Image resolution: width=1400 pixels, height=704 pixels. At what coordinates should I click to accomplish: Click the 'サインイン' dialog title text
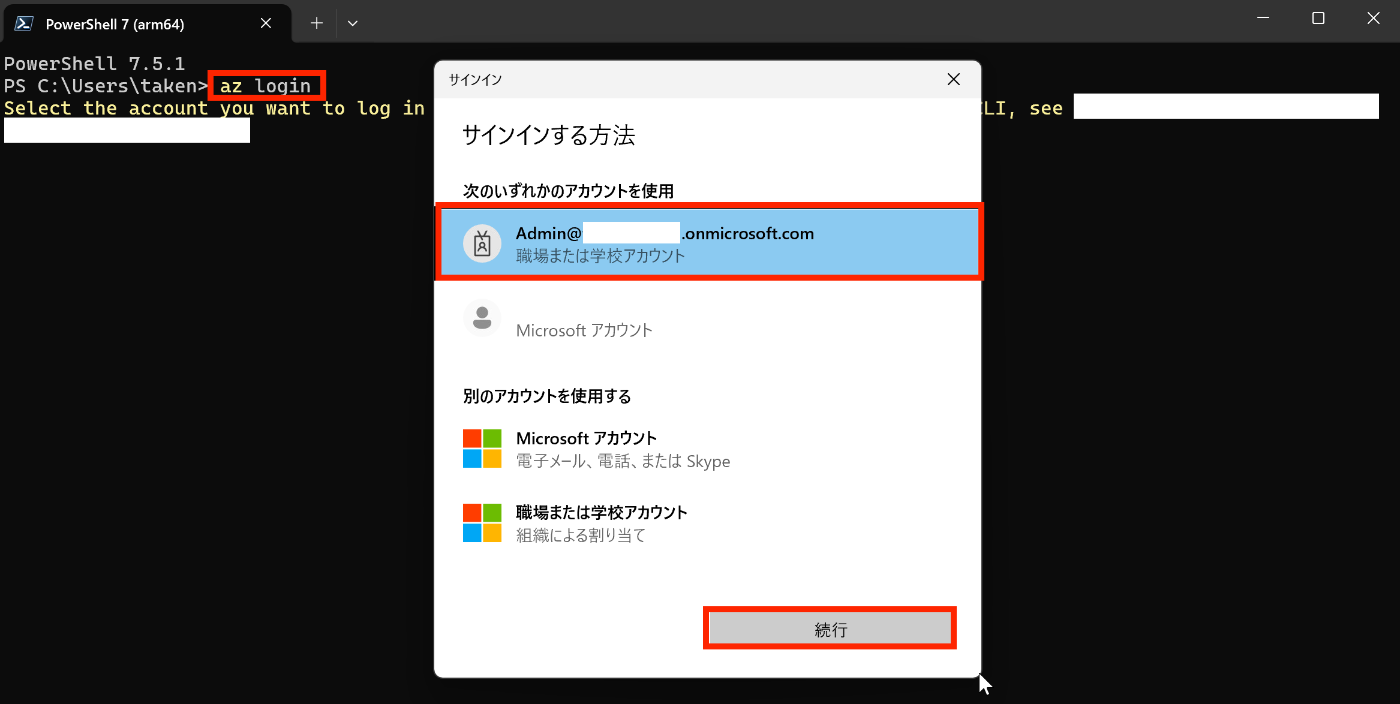pos(475,79)
